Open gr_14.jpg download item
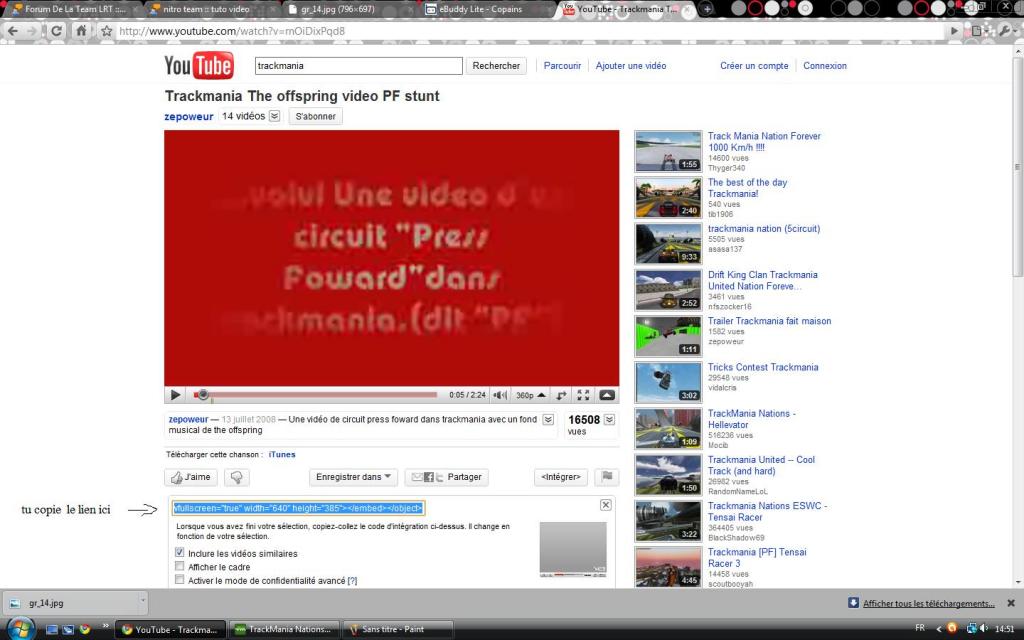 tap(69, 602)
